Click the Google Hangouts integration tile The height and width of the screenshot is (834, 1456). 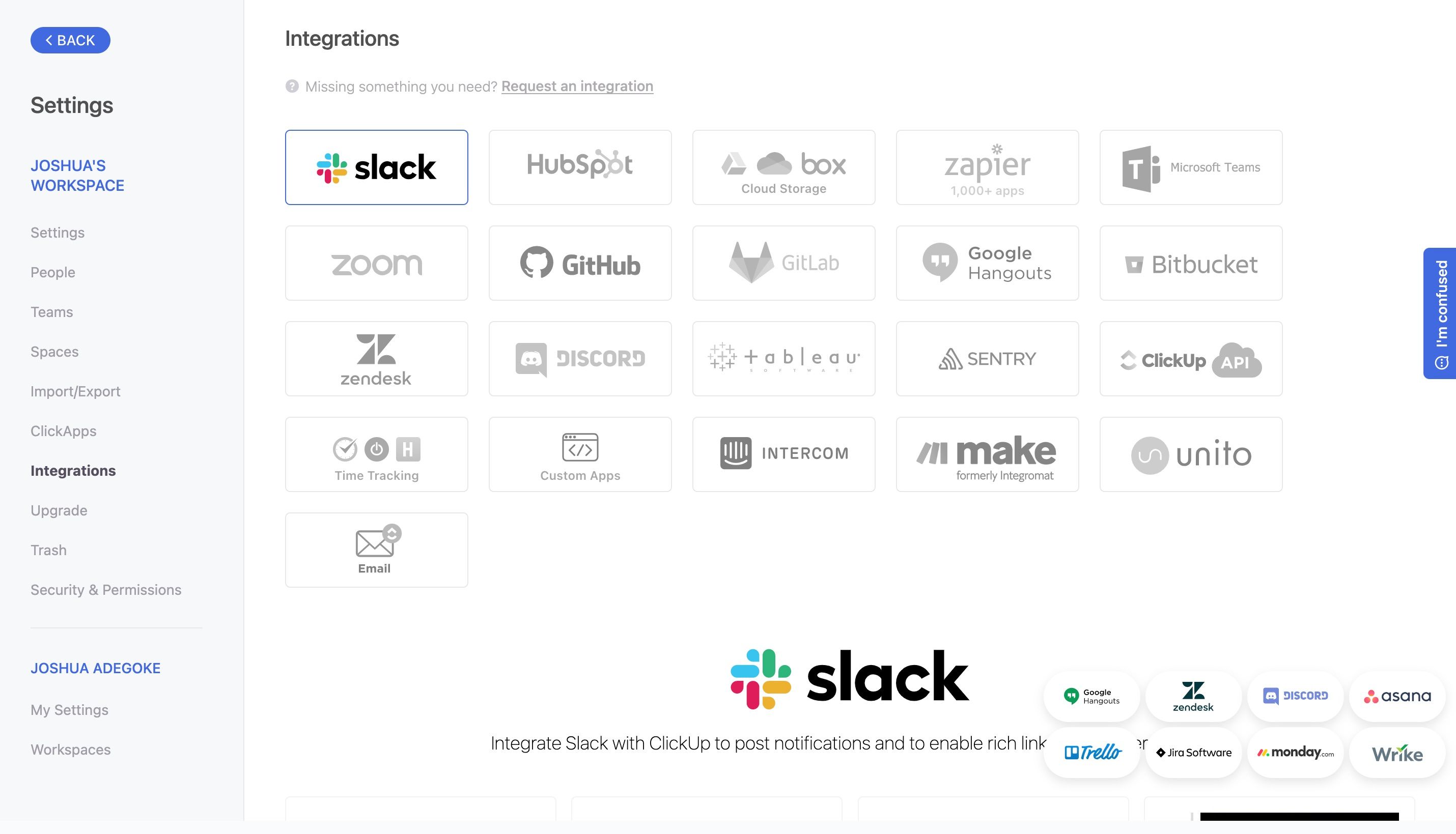987,262
